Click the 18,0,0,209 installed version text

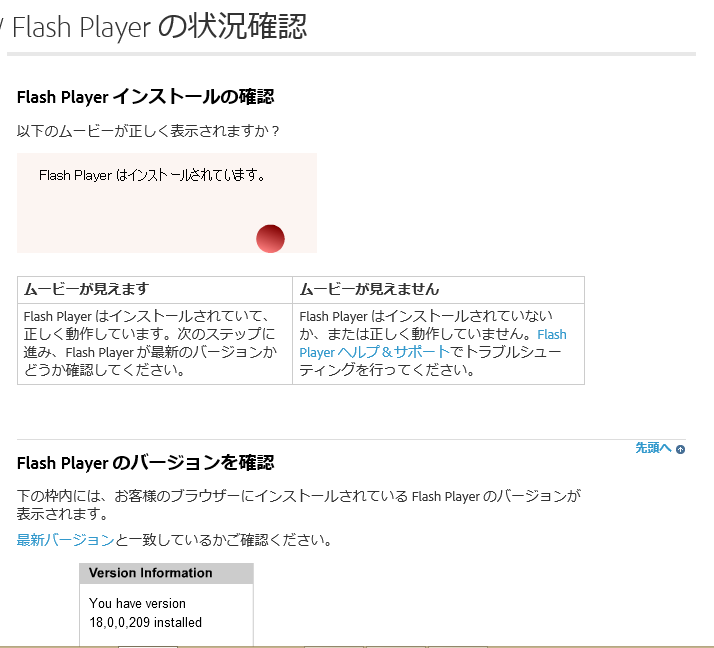(x=145, y=622)
